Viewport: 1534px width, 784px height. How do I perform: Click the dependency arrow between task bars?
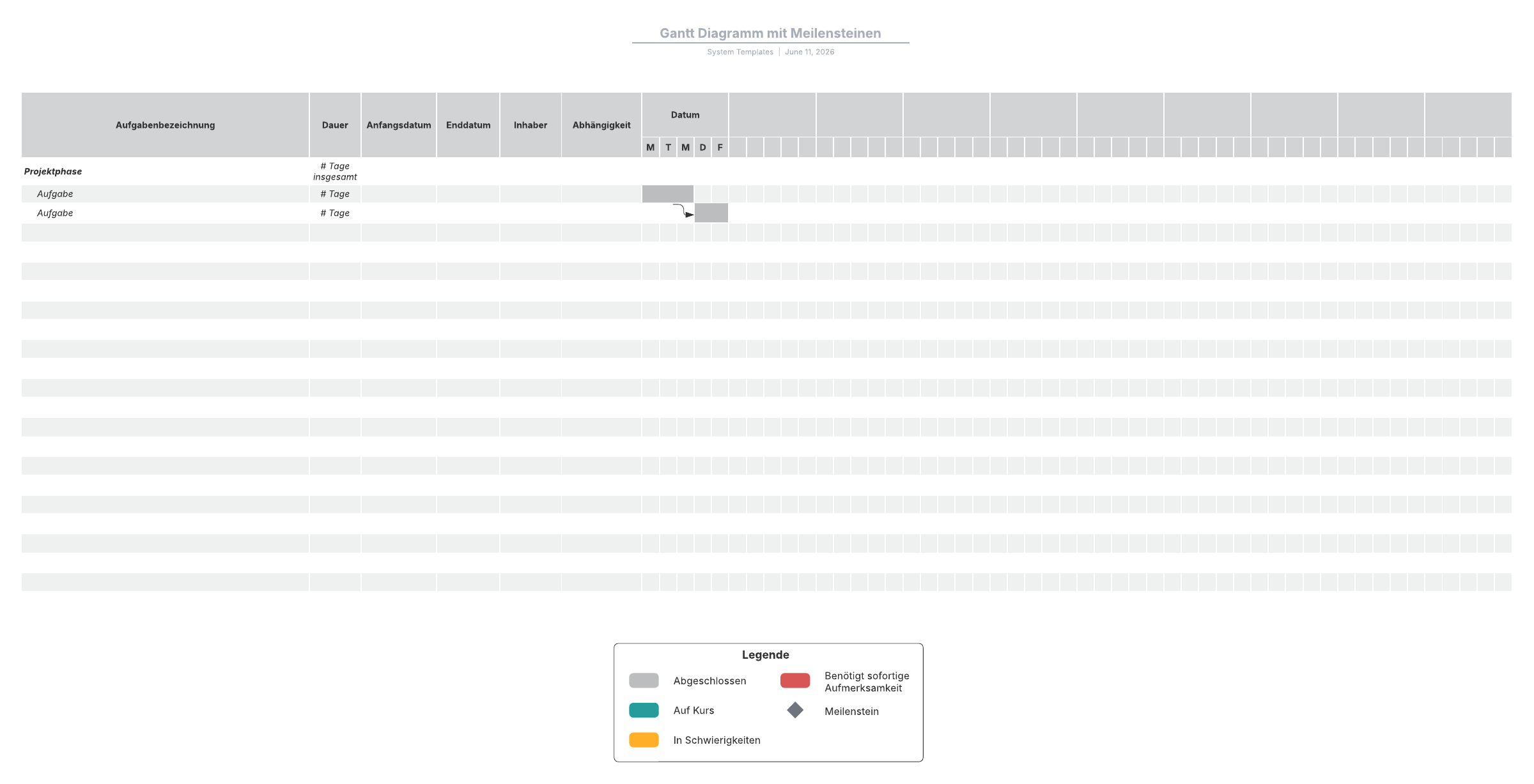(x=684, y=211)
